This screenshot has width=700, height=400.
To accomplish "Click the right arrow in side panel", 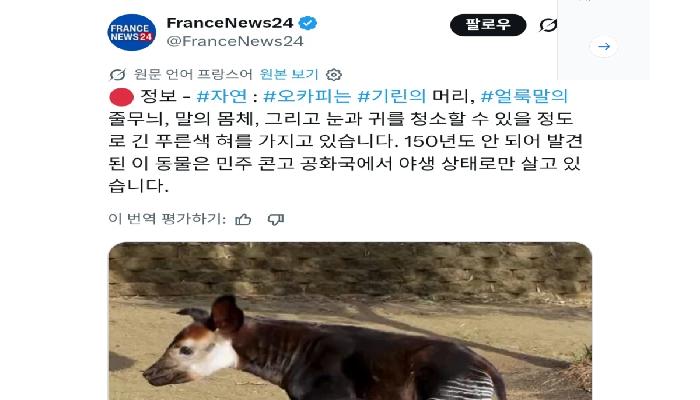I will point(604,46).
